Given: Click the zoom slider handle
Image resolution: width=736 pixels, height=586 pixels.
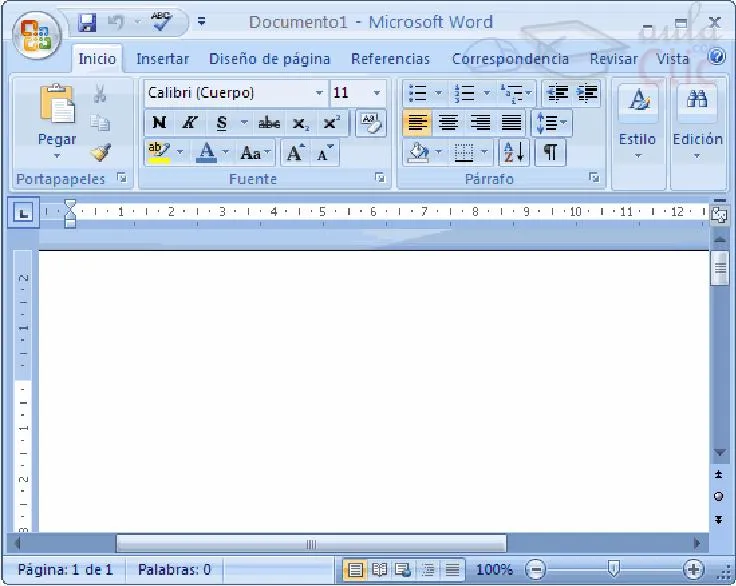Looking at the screenshot, I should [x=613, y=569].
